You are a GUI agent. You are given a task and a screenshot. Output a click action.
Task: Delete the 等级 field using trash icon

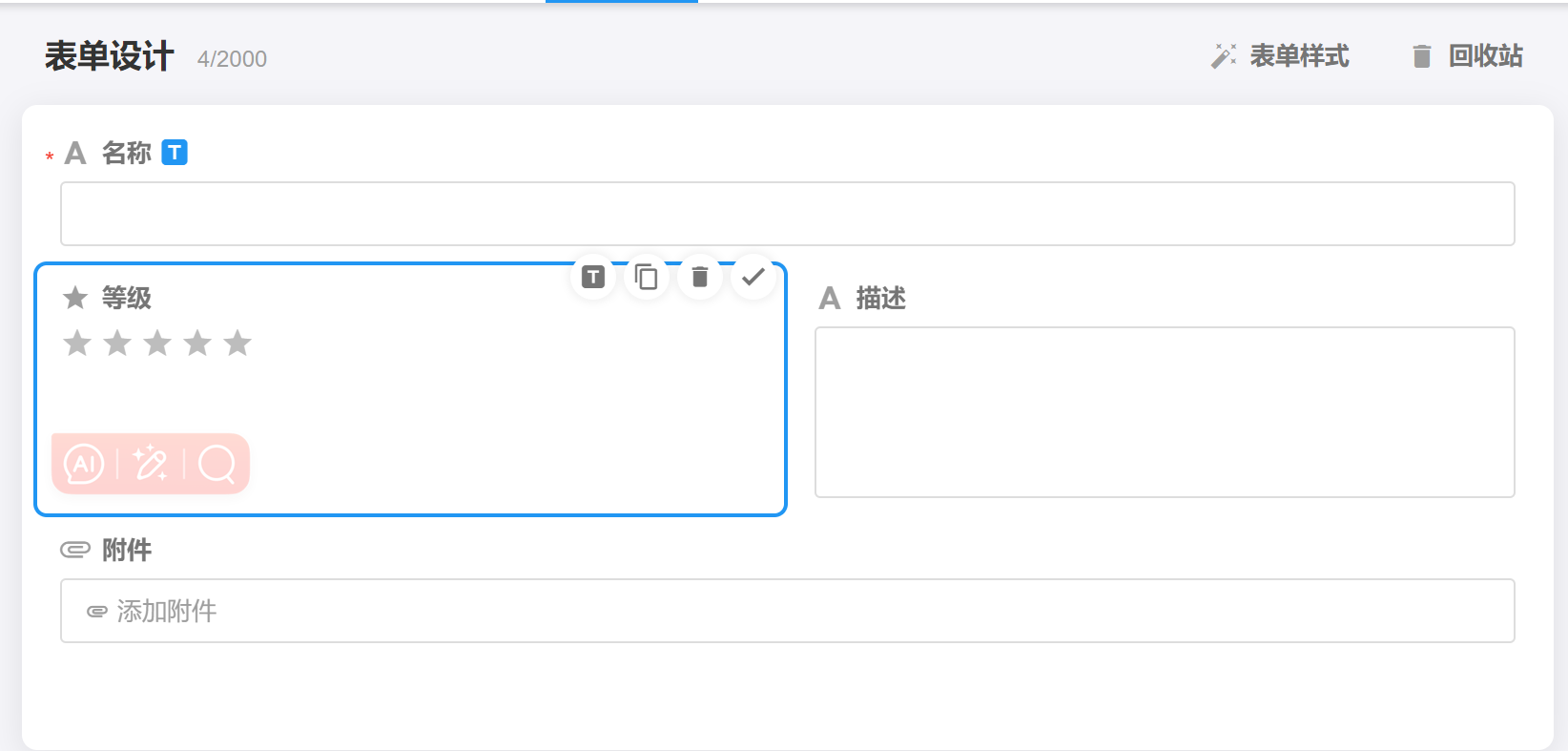click(700, 278)
